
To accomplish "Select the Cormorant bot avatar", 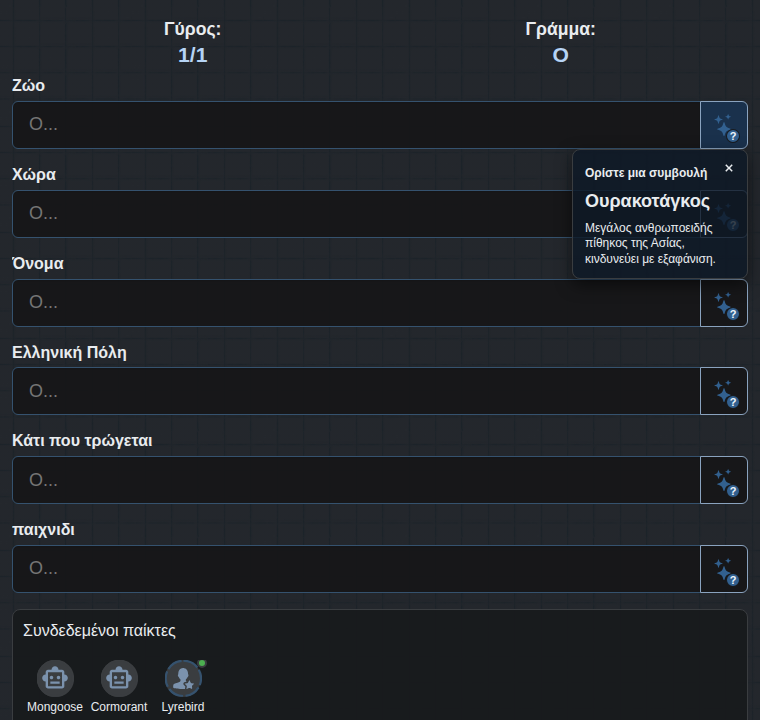I will 119,678.
